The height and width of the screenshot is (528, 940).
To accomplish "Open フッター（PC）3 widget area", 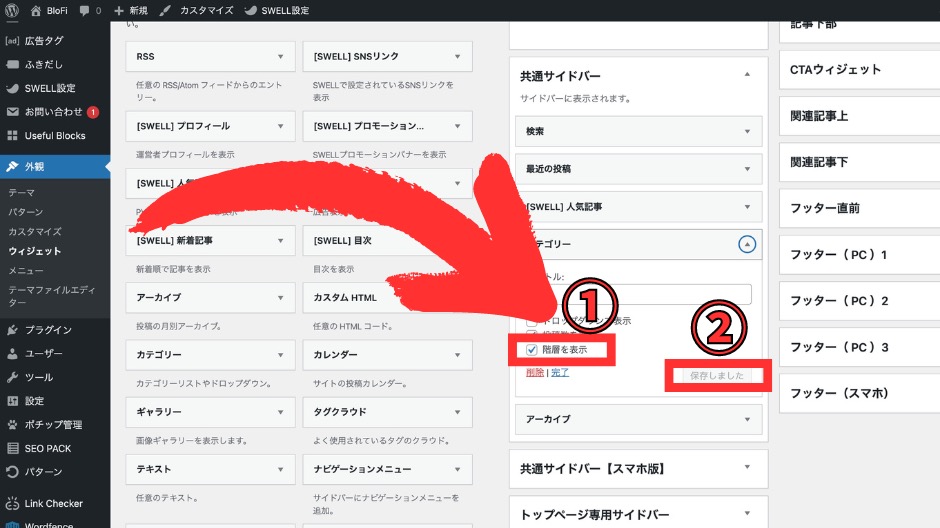I will 860,347.
